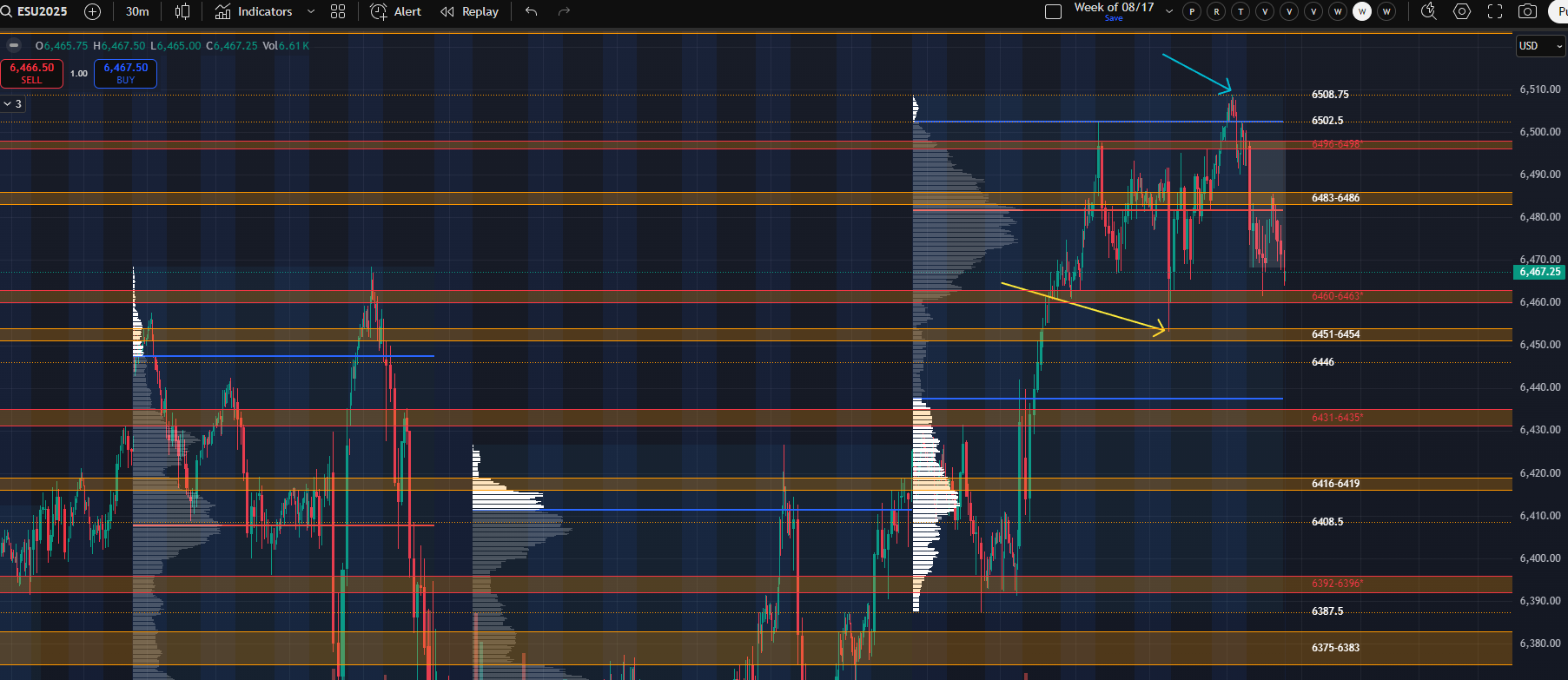Click the 6,450.00 price scale label
The width and height of the screenshot is (1568, 680).
click(x=1540, y=345)
